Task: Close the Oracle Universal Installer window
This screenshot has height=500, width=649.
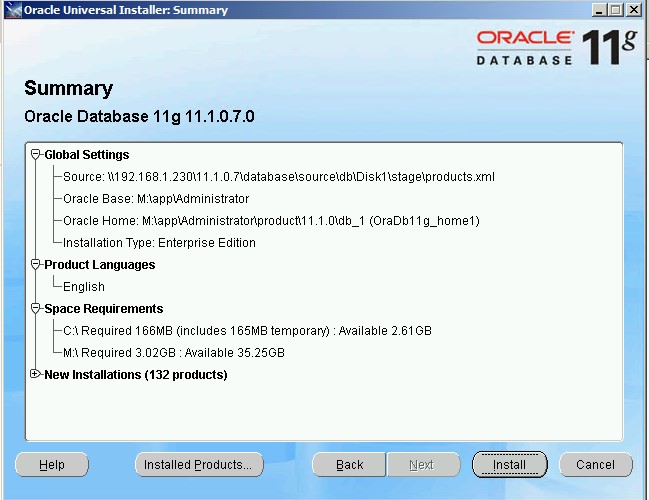Action: (x=635, y=10)
